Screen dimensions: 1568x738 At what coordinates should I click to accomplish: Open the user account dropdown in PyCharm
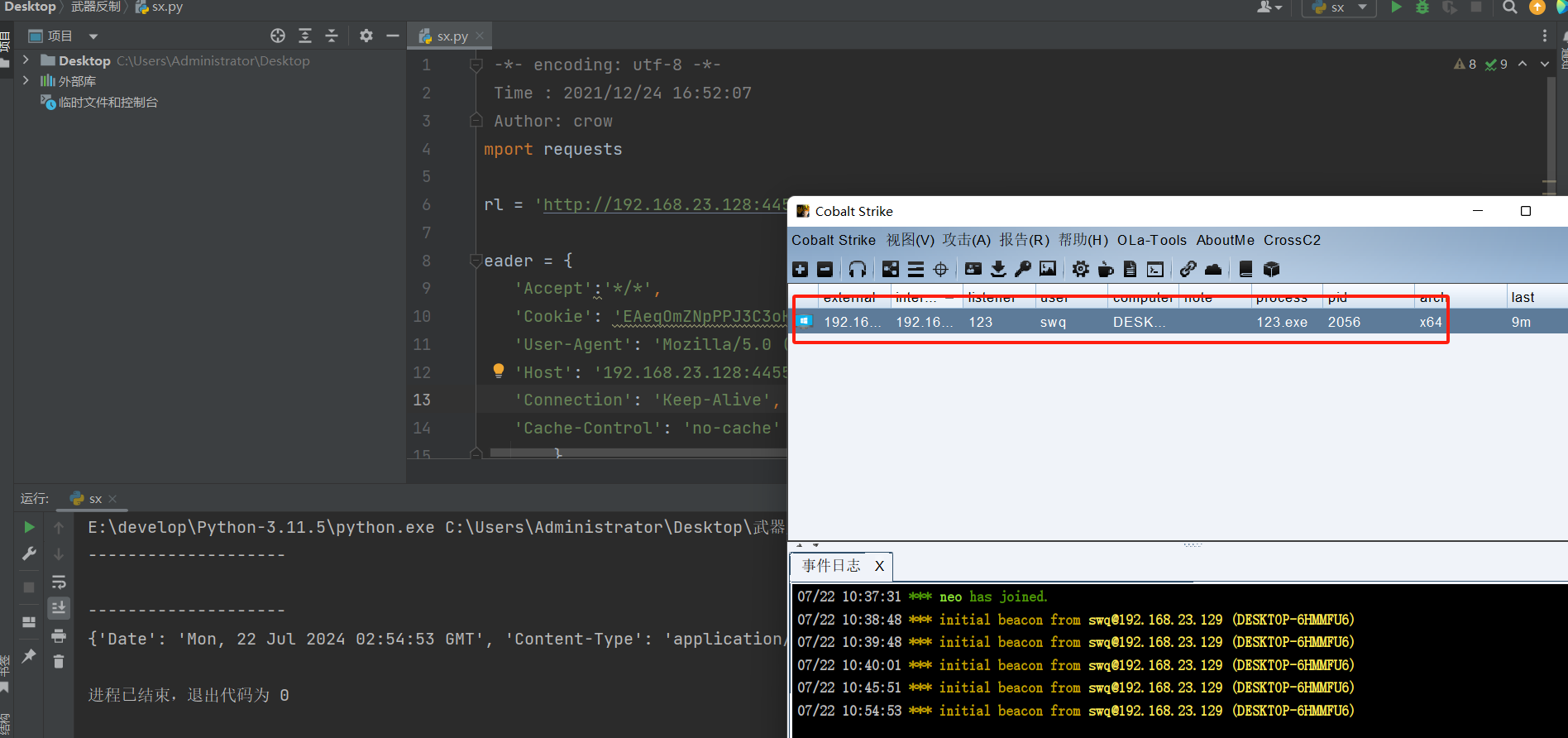(x=1269, y=7)
